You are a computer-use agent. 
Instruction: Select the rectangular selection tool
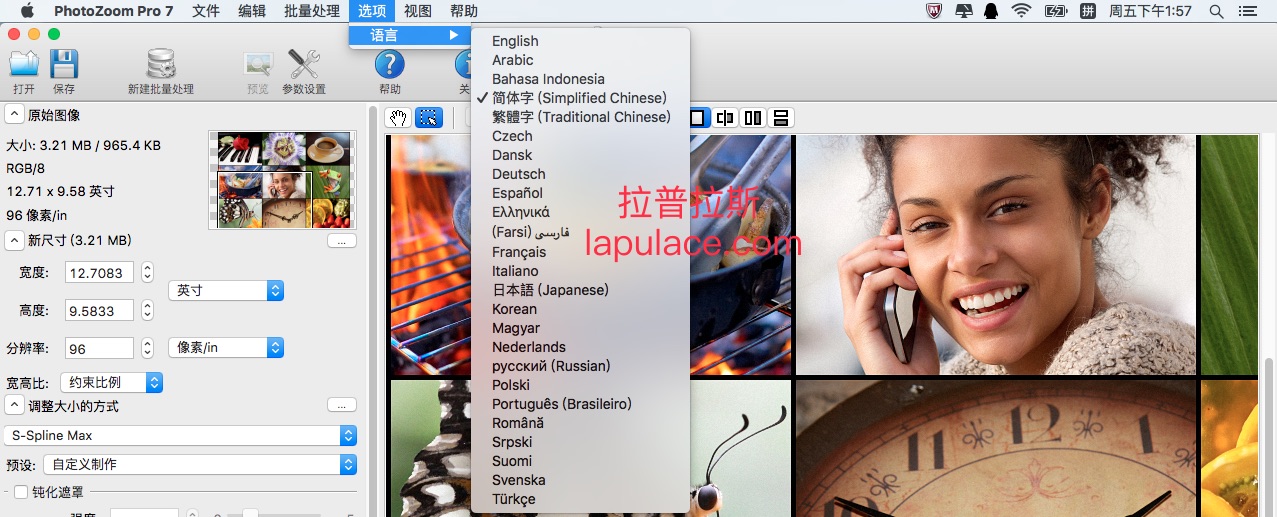coord(428,118)
